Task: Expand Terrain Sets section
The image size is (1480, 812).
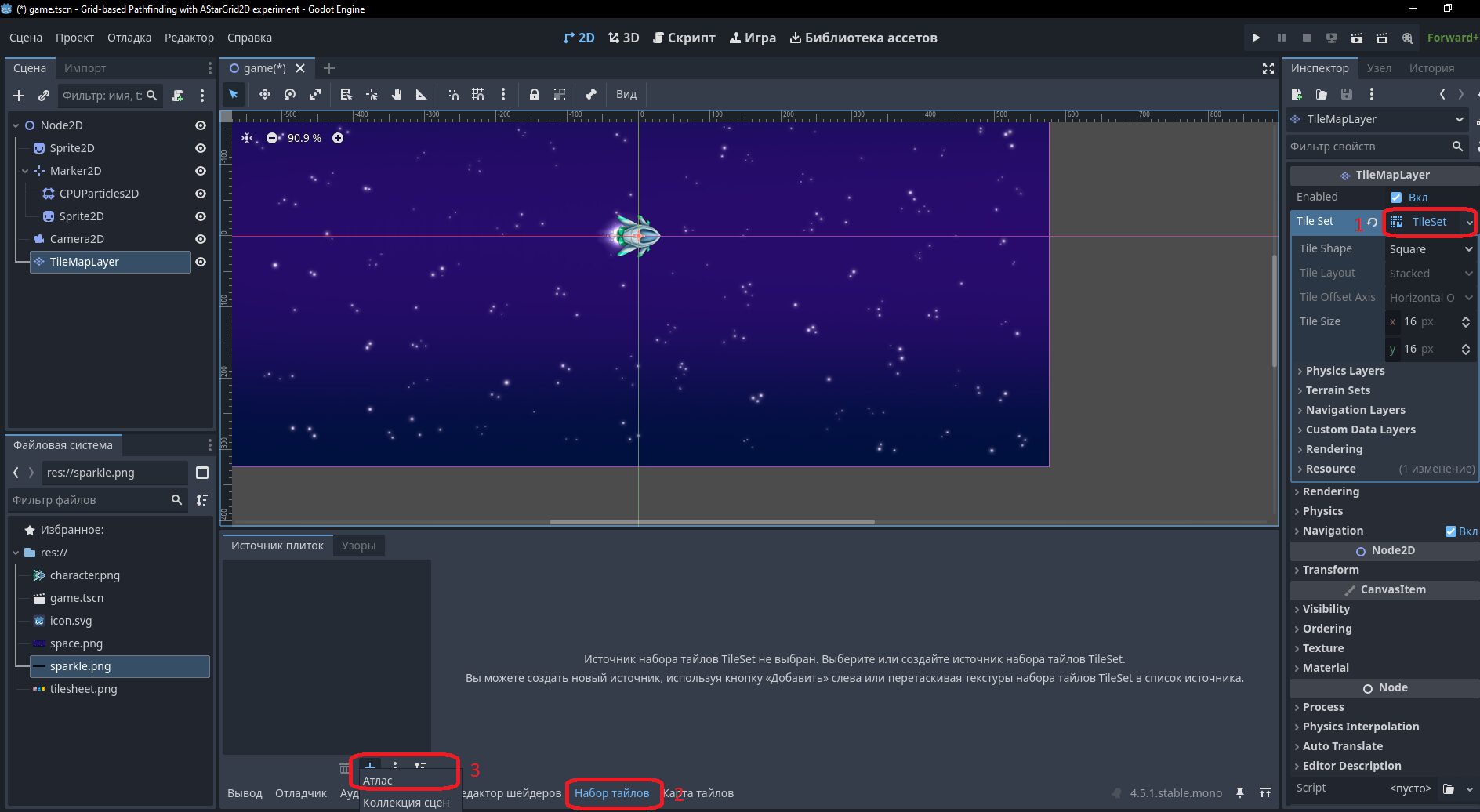Action: point(1338,390)
